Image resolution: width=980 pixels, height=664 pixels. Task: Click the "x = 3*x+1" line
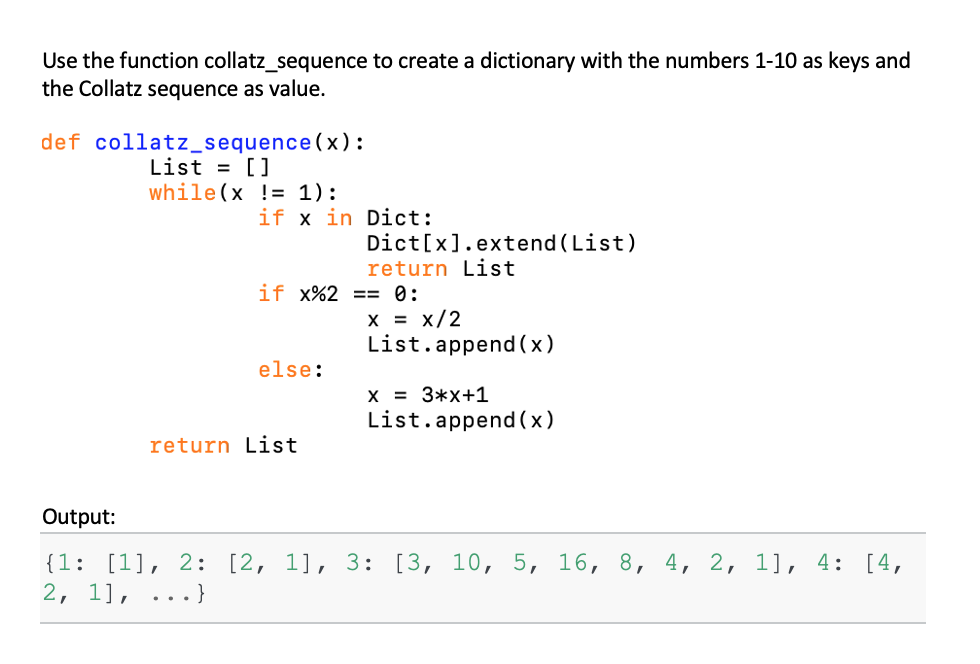[428, 395]
